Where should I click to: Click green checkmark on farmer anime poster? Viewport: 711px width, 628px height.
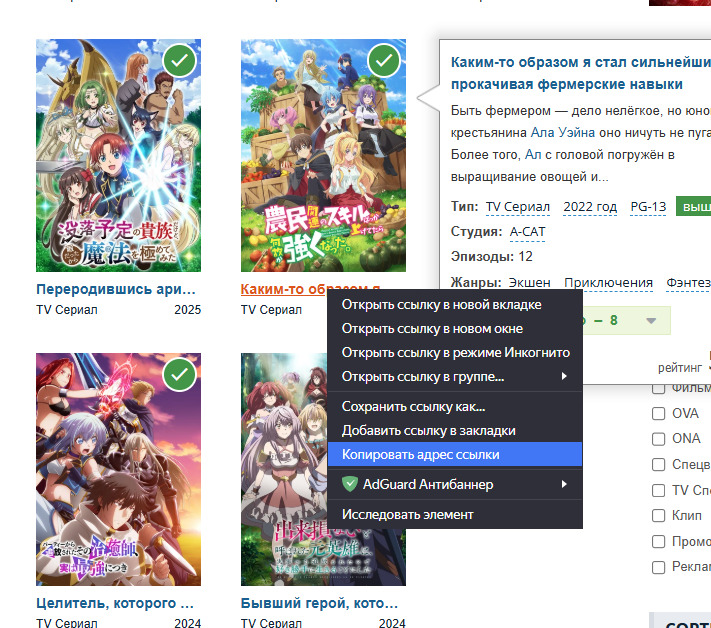coord(384,61)
